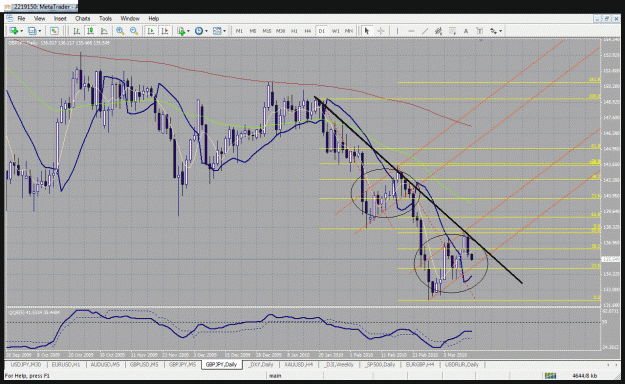Click the Indicators list add icon

(181, 31)
